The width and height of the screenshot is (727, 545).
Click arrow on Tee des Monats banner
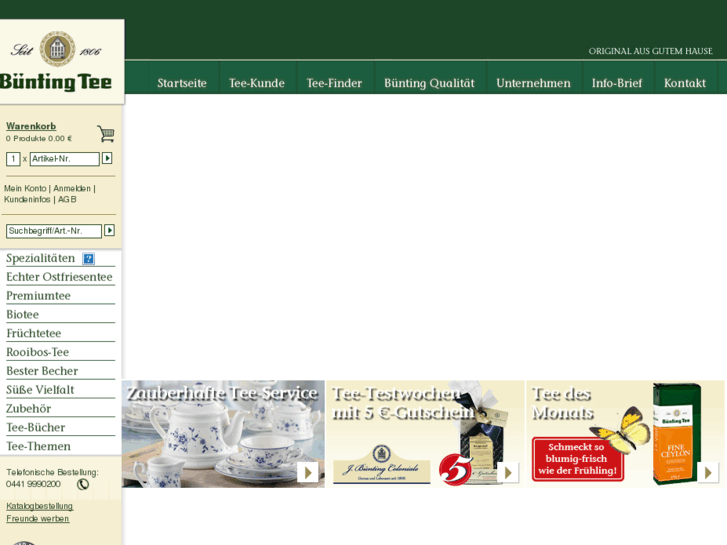[708, 473]
